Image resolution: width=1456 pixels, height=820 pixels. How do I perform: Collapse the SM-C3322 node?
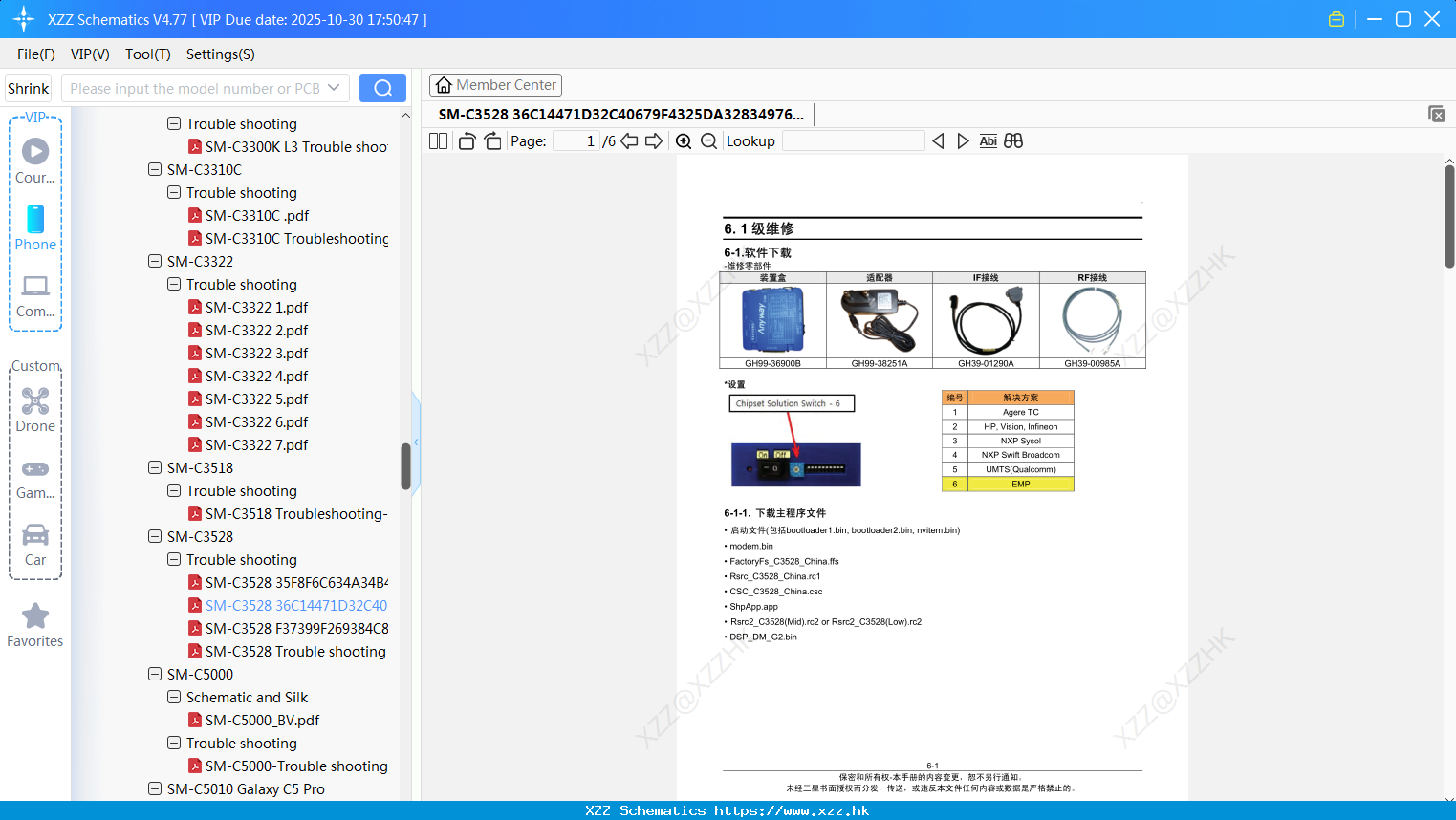[x=155, y=261]
